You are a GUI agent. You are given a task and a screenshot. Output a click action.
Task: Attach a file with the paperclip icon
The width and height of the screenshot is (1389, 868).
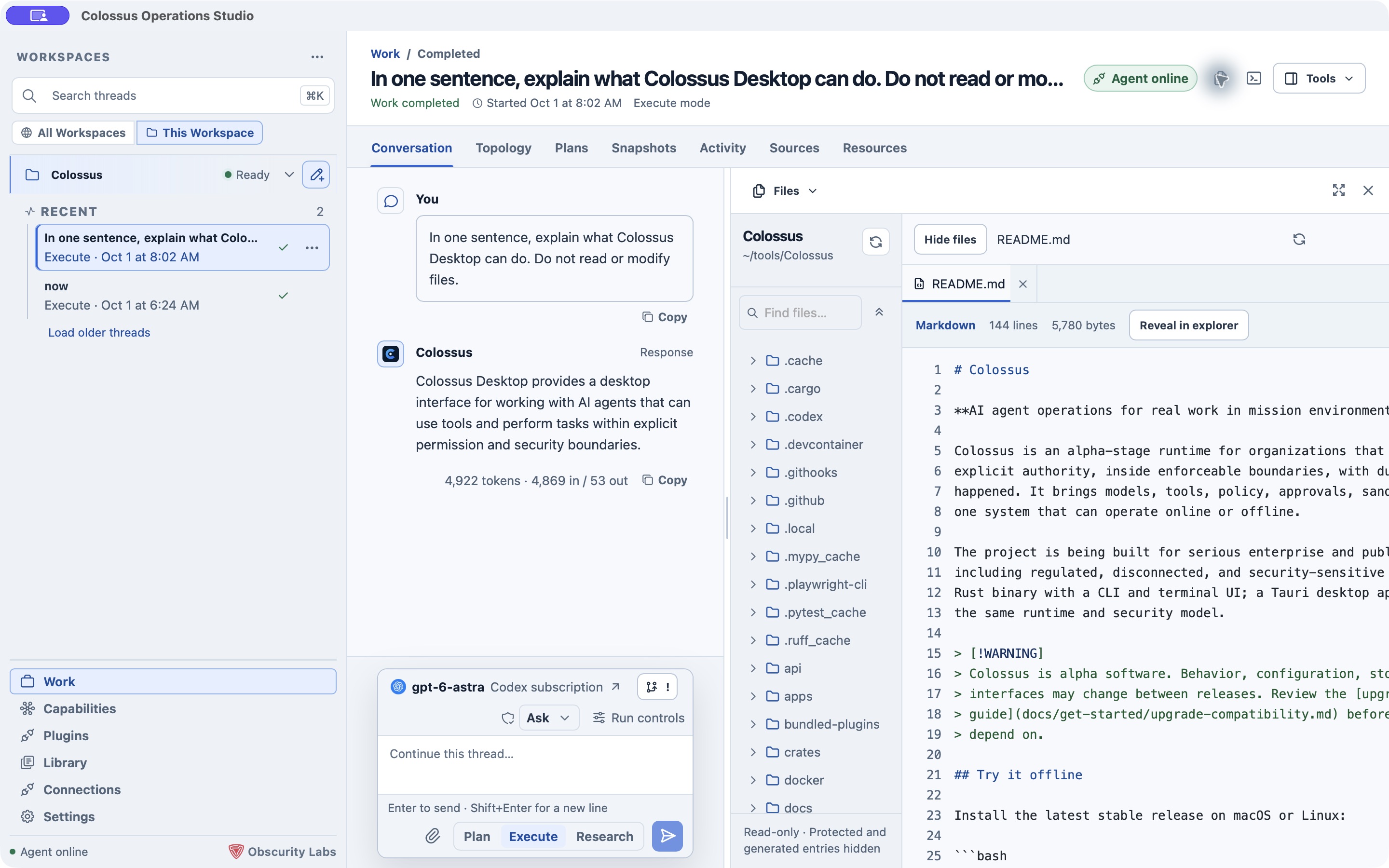[432, 836]
